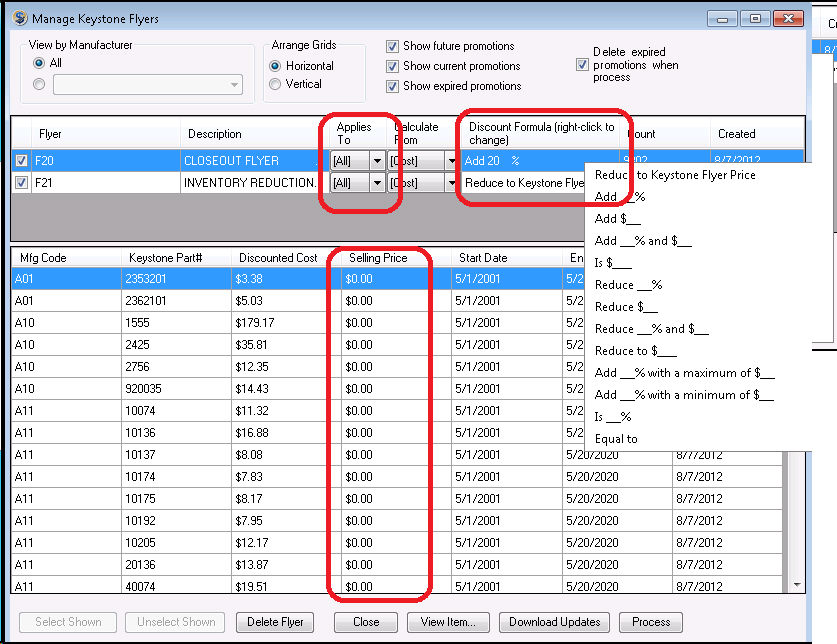Choose Vertical grid arrangement
This screenshot has height=644, width=837.
[275, 85]
